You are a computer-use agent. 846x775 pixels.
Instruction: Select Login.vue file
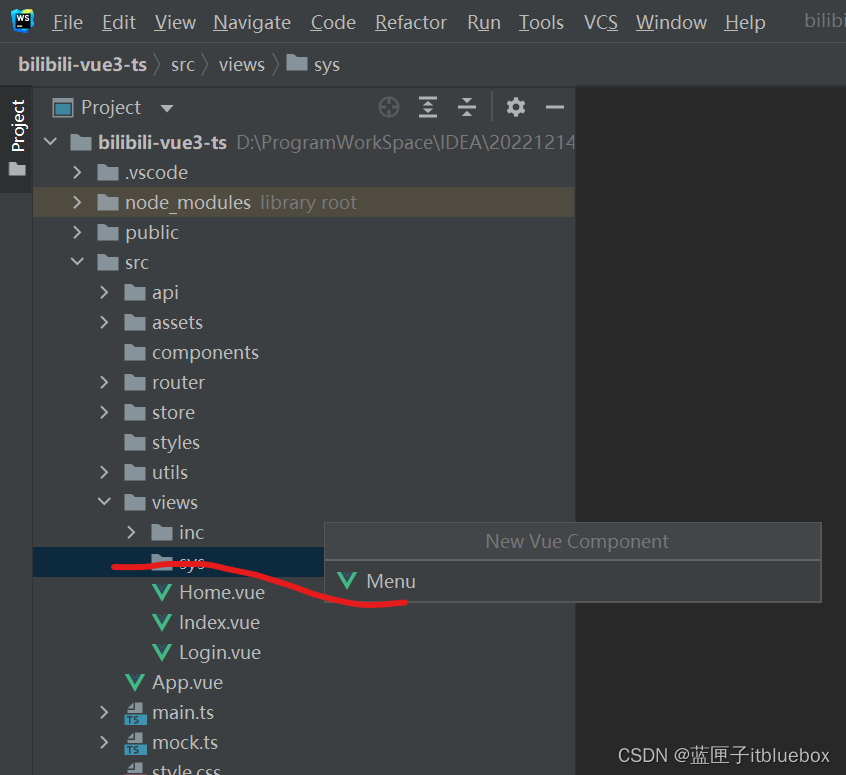click(220, 652)
